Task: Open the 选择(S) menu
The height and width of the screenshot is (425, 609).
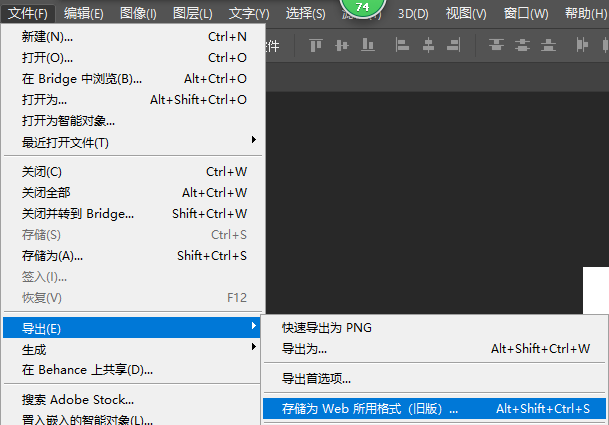Action: tap(306, 14)
